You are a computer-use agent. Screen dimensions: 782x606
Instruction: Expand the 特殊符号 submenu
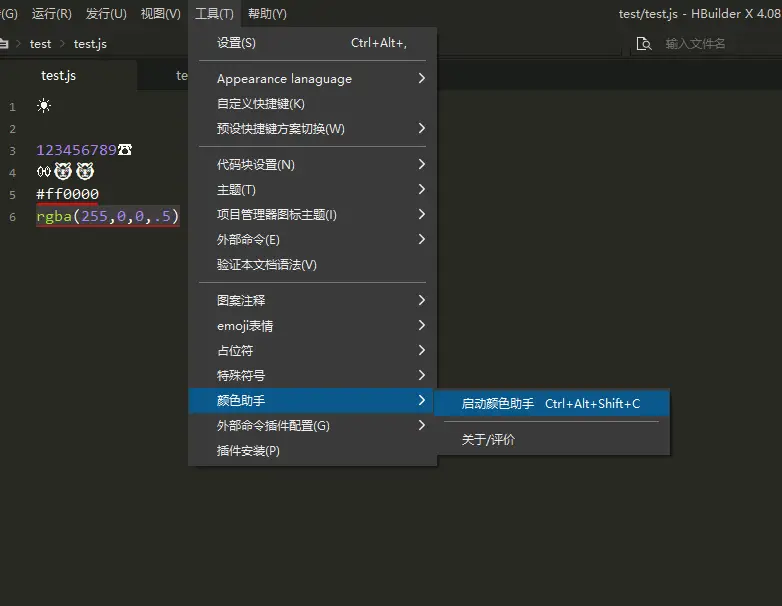tap(313, 376)
